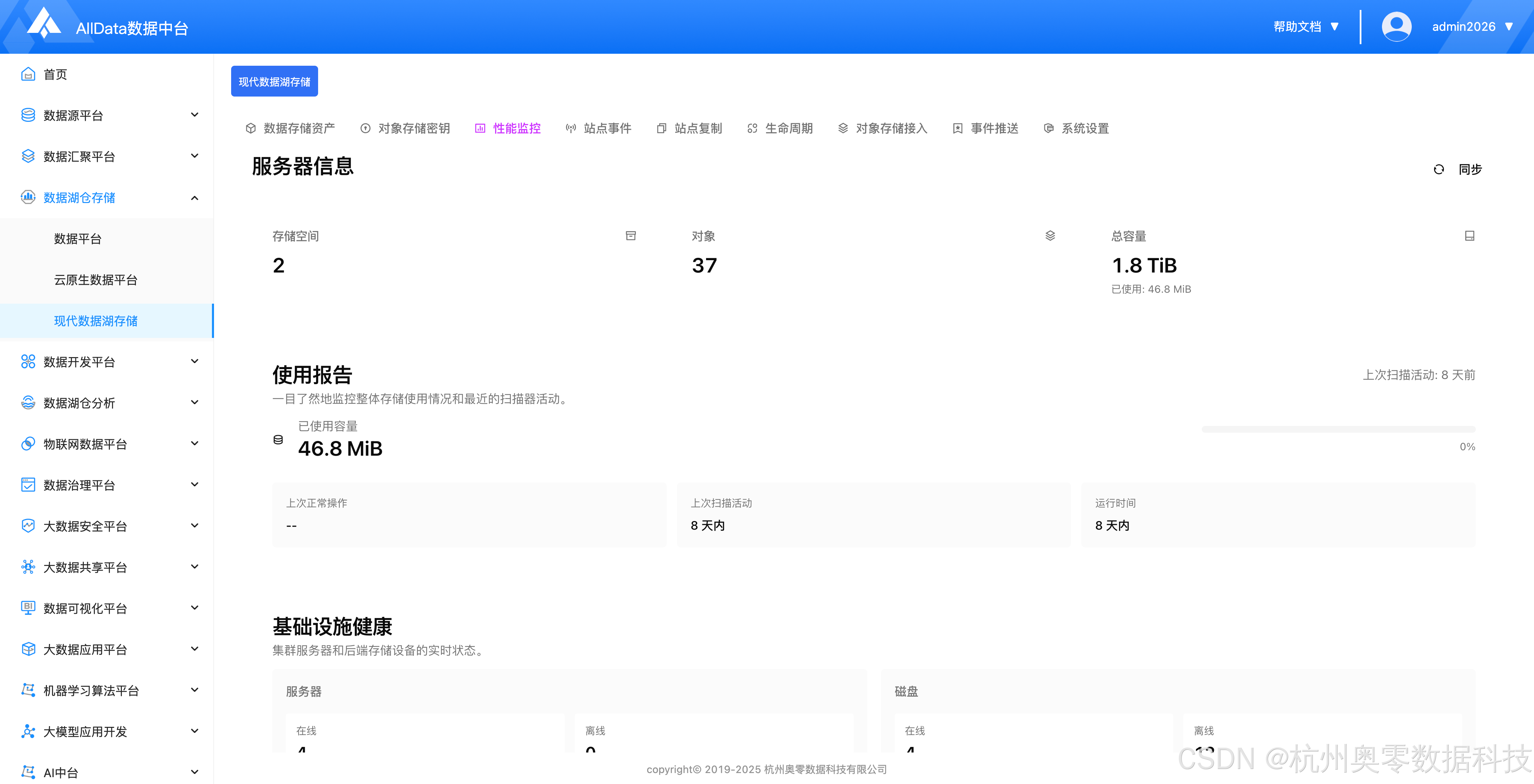Click the objects layers icon
This screenshot has height=784, width=1534.
tap(1050, 236)
